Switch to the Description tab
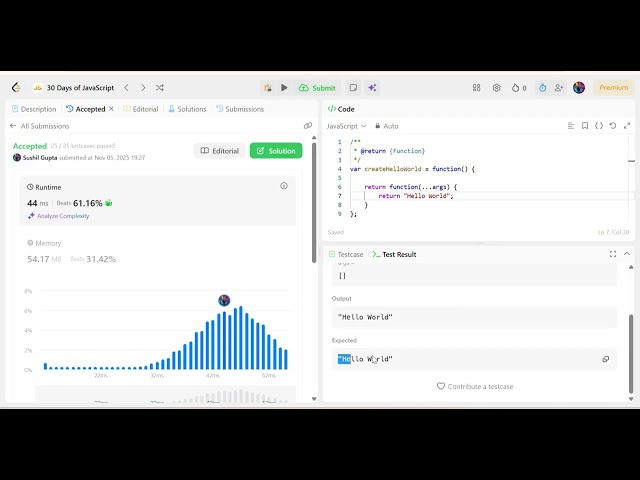 pos(34,109)
